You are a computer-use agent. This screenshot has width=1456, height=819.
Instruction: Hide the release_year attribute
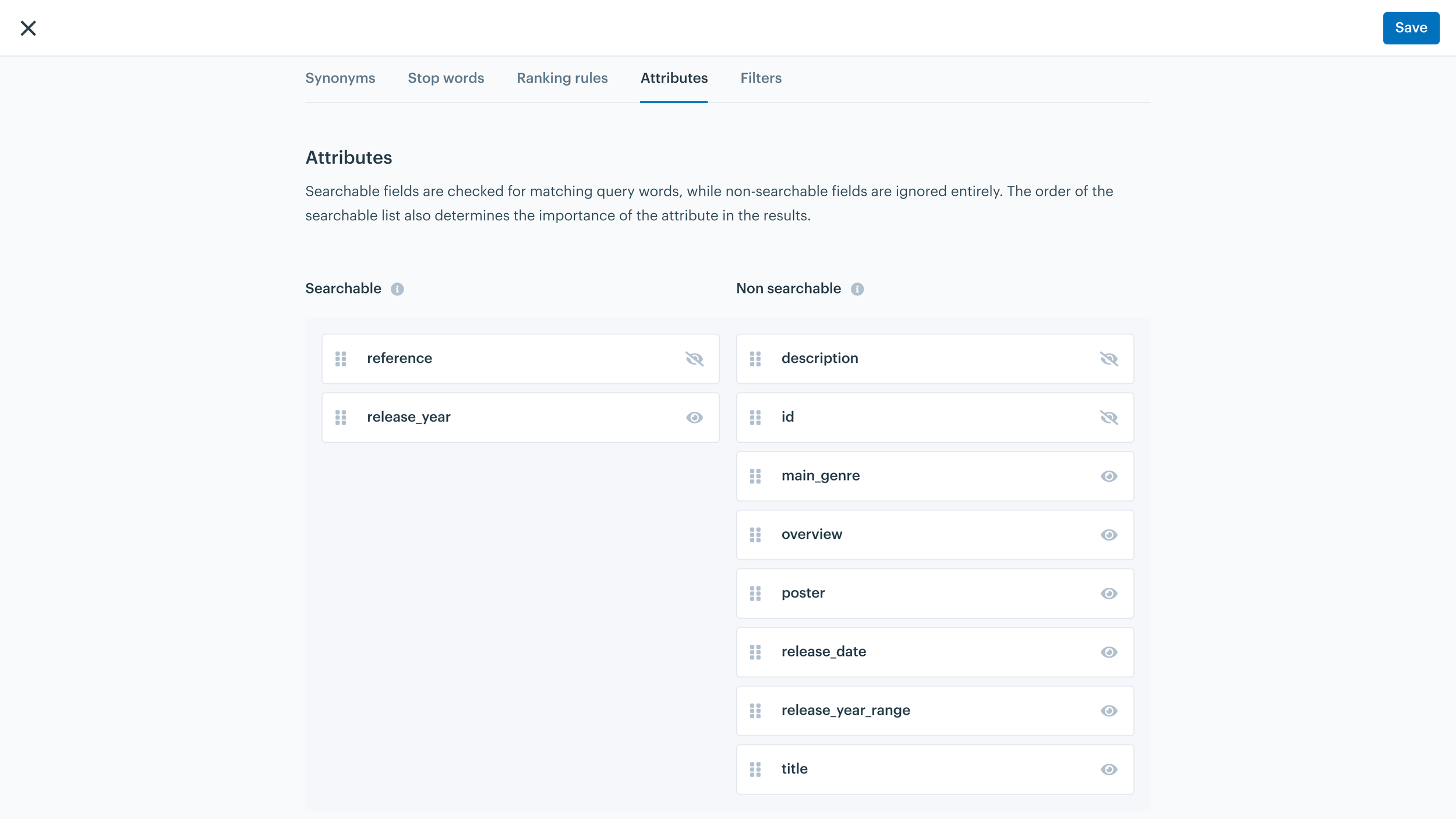click(x=694, y=418)
